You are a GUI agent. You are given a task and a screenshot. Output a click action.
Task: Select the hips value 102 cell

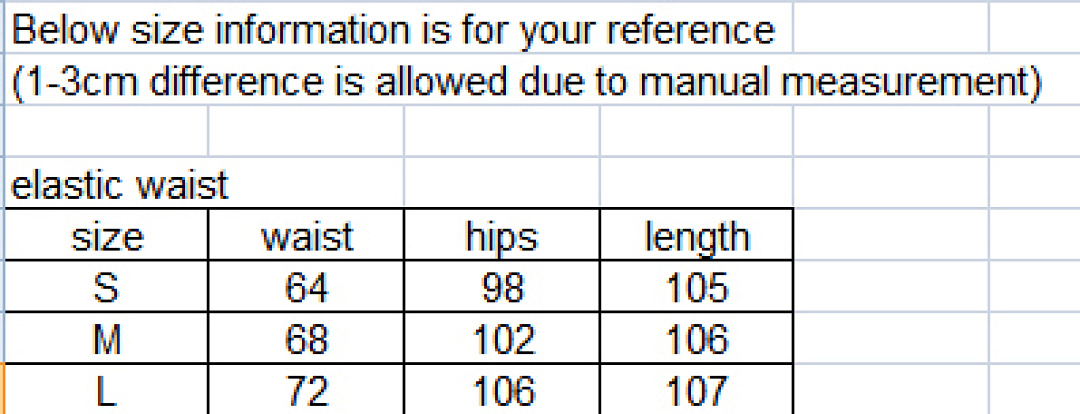click(501, 338)
